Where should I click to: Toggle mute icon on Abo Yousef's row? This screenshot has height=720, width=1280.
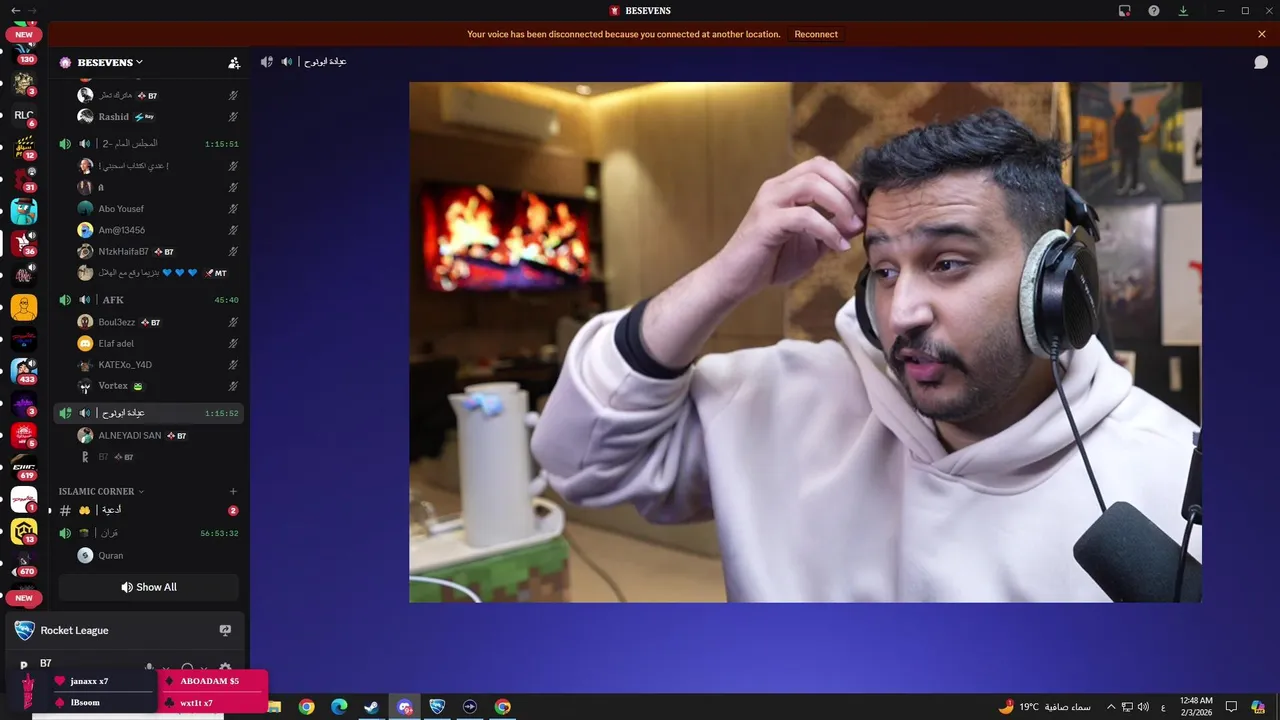coord(233,209)
